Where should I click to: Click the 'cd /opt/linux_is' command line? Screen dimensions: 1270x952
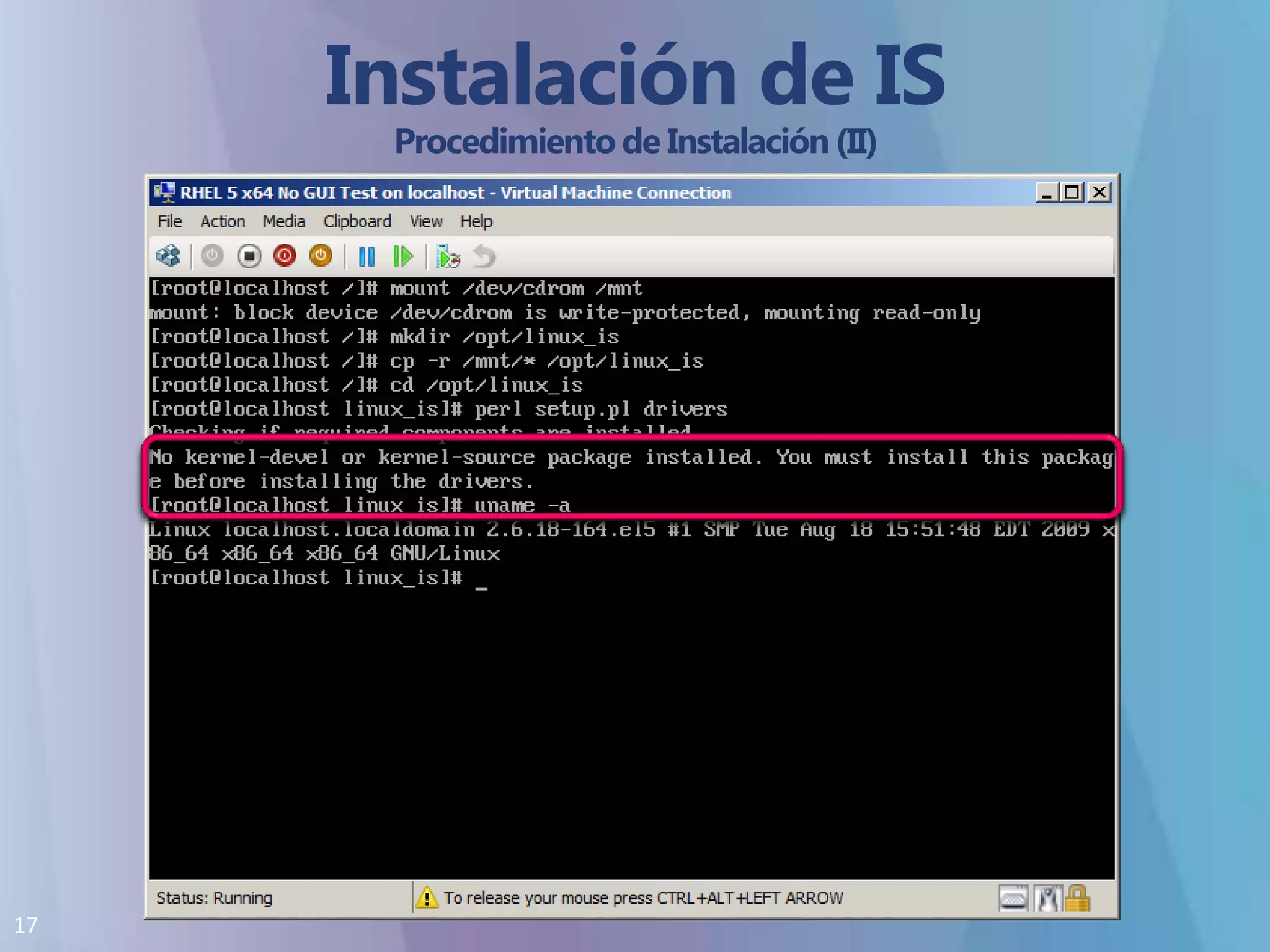click(366, 385)
